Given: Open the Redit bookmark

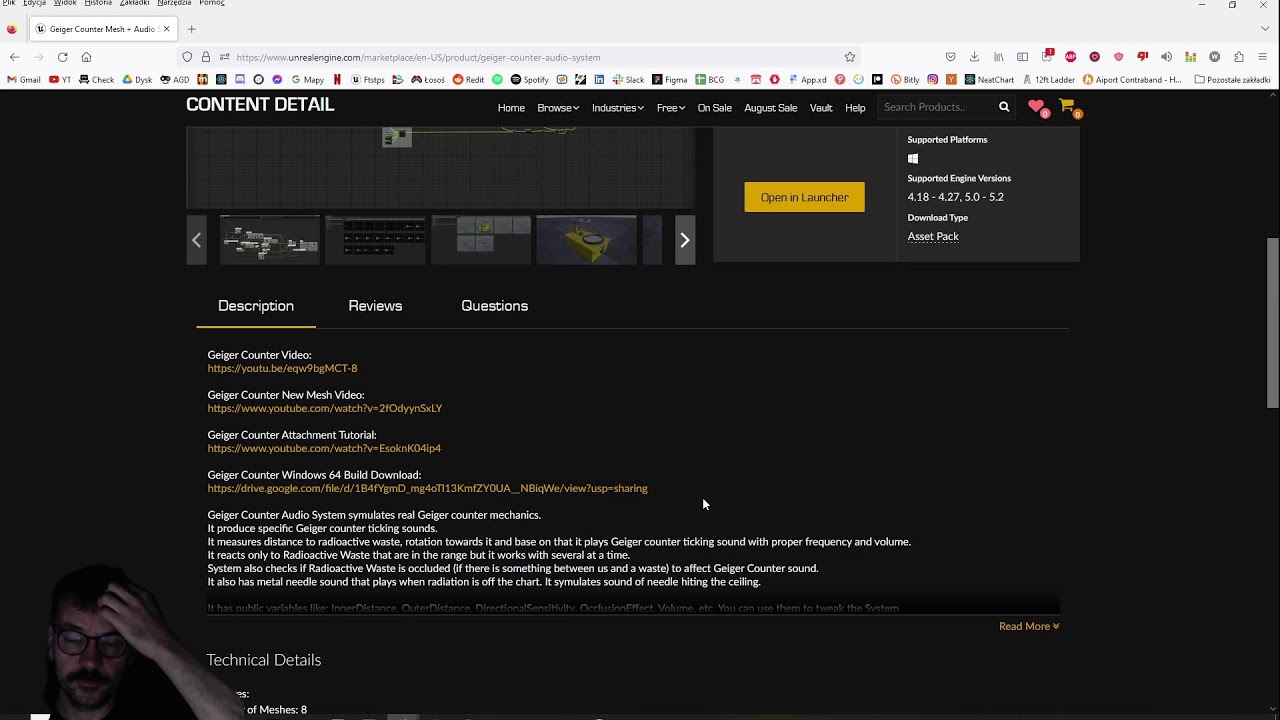Looking at the screenshot, I should (468, 80).
